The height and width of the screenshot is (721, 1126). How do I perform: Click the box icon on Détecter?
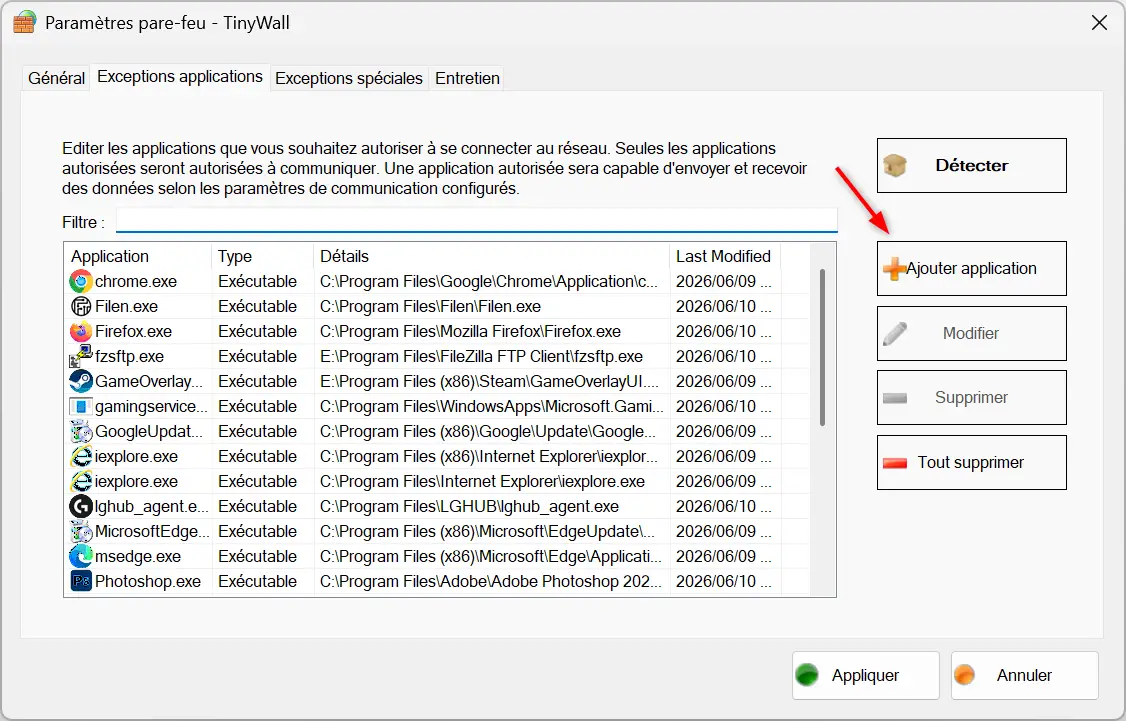point(895,166)
